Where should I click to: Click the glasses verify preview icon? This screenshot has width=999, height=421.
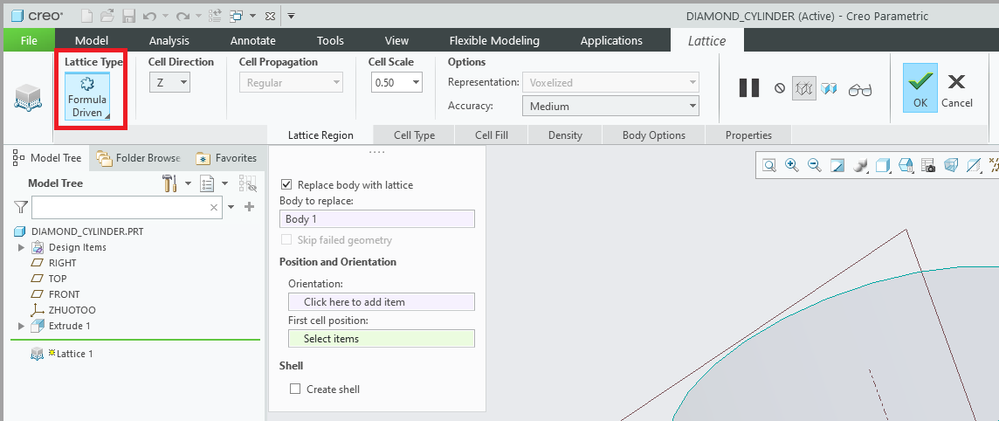(x=860, y=89)
